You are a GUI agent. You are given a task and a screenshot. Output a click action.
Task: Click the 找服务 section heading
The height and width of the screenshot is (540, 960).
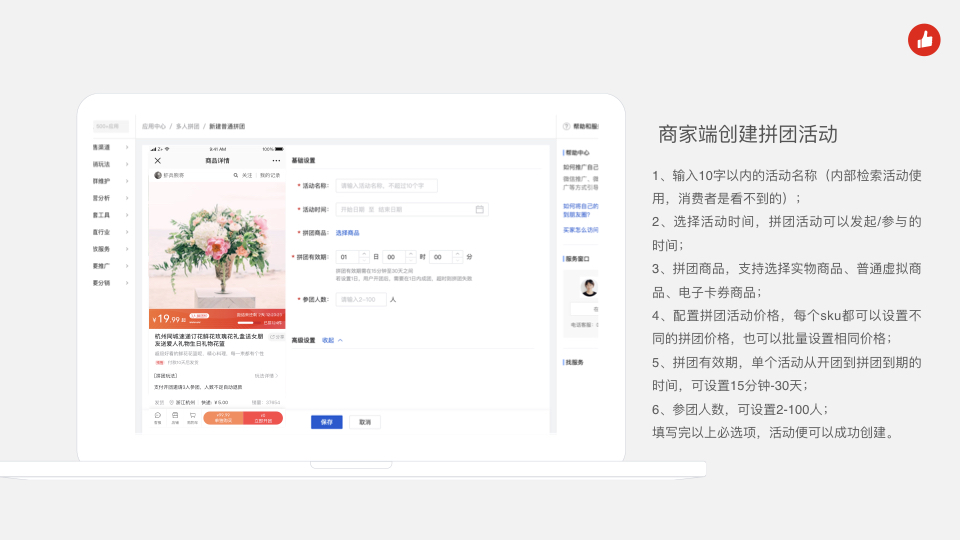coord(574,362)
